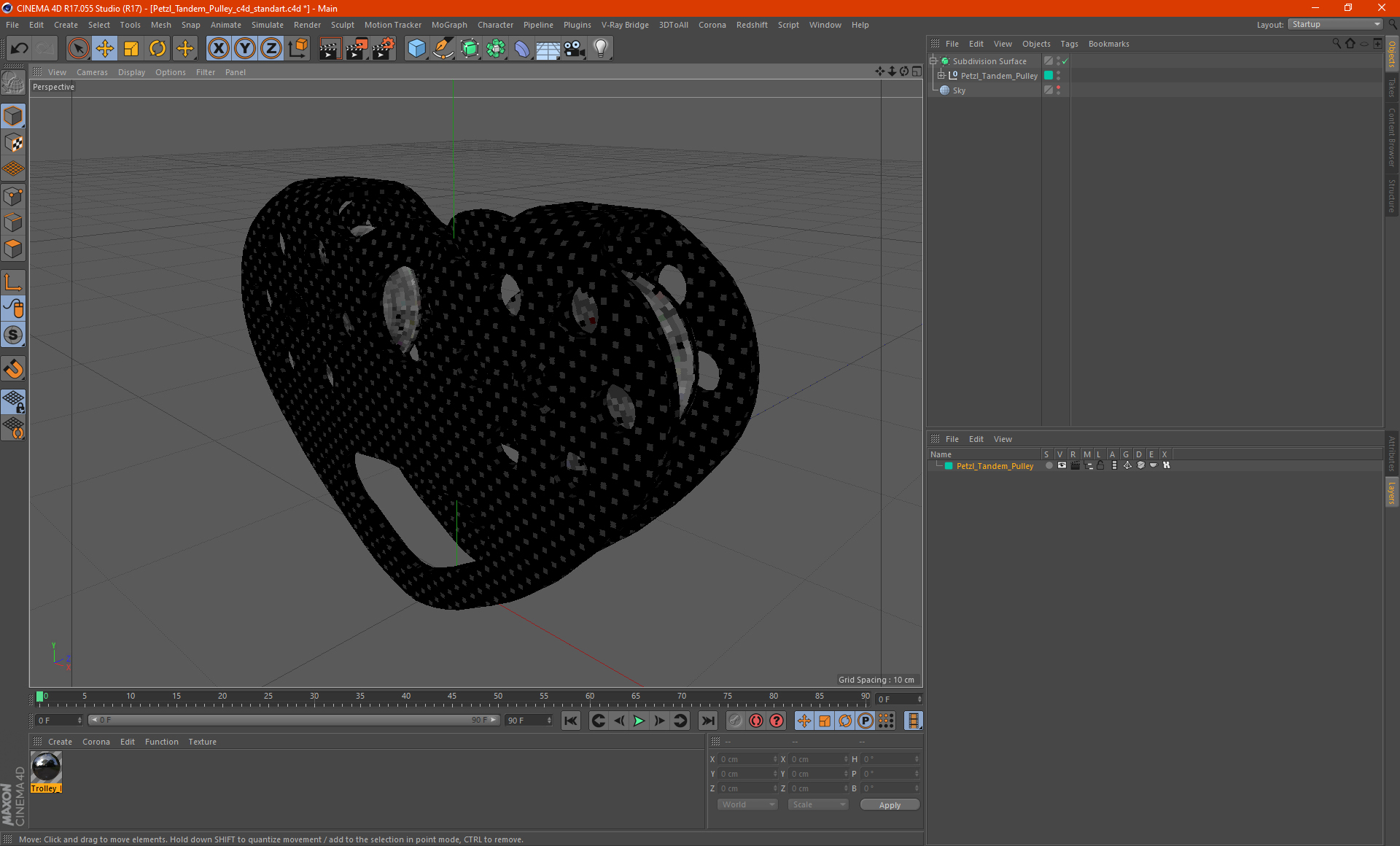The width and height of the screenshot is (1400, 846).
Task: Open the Layout Startup dropdown
Action: [x=1336, y=24]
